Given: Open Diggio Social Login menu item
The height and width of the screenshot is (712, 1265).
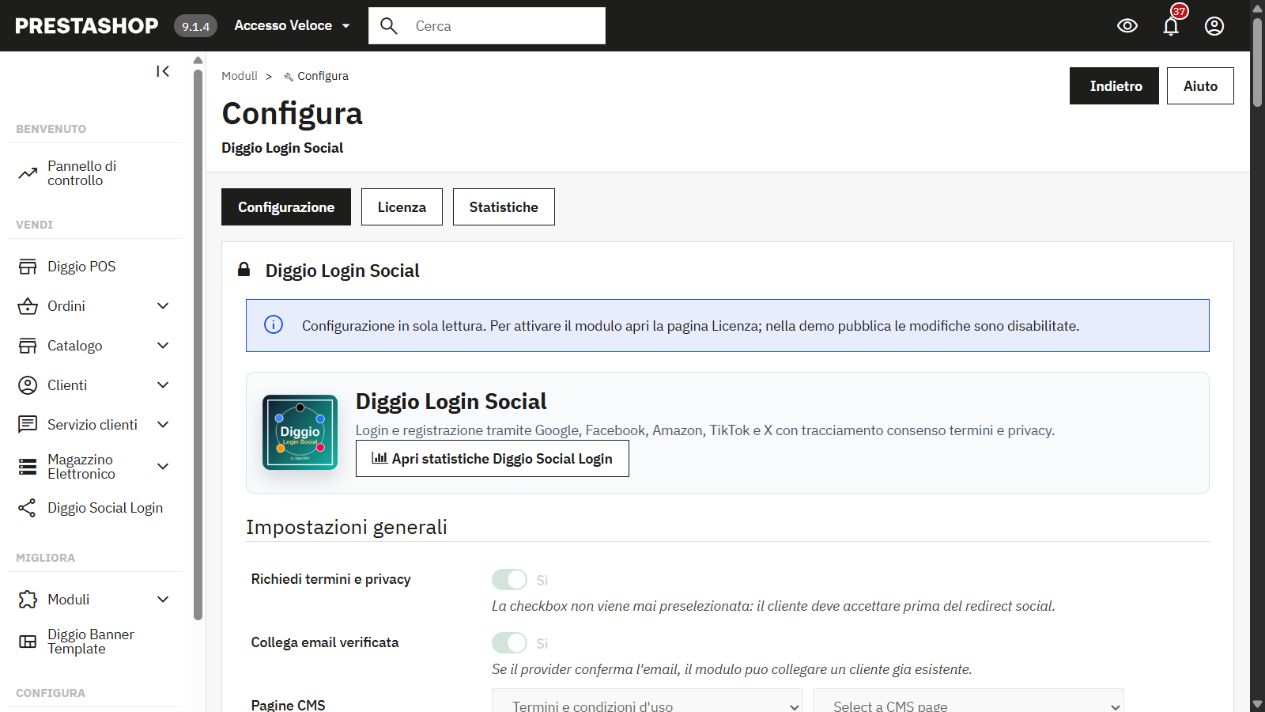Looking at the screenshot, I should tap(95, 508).
